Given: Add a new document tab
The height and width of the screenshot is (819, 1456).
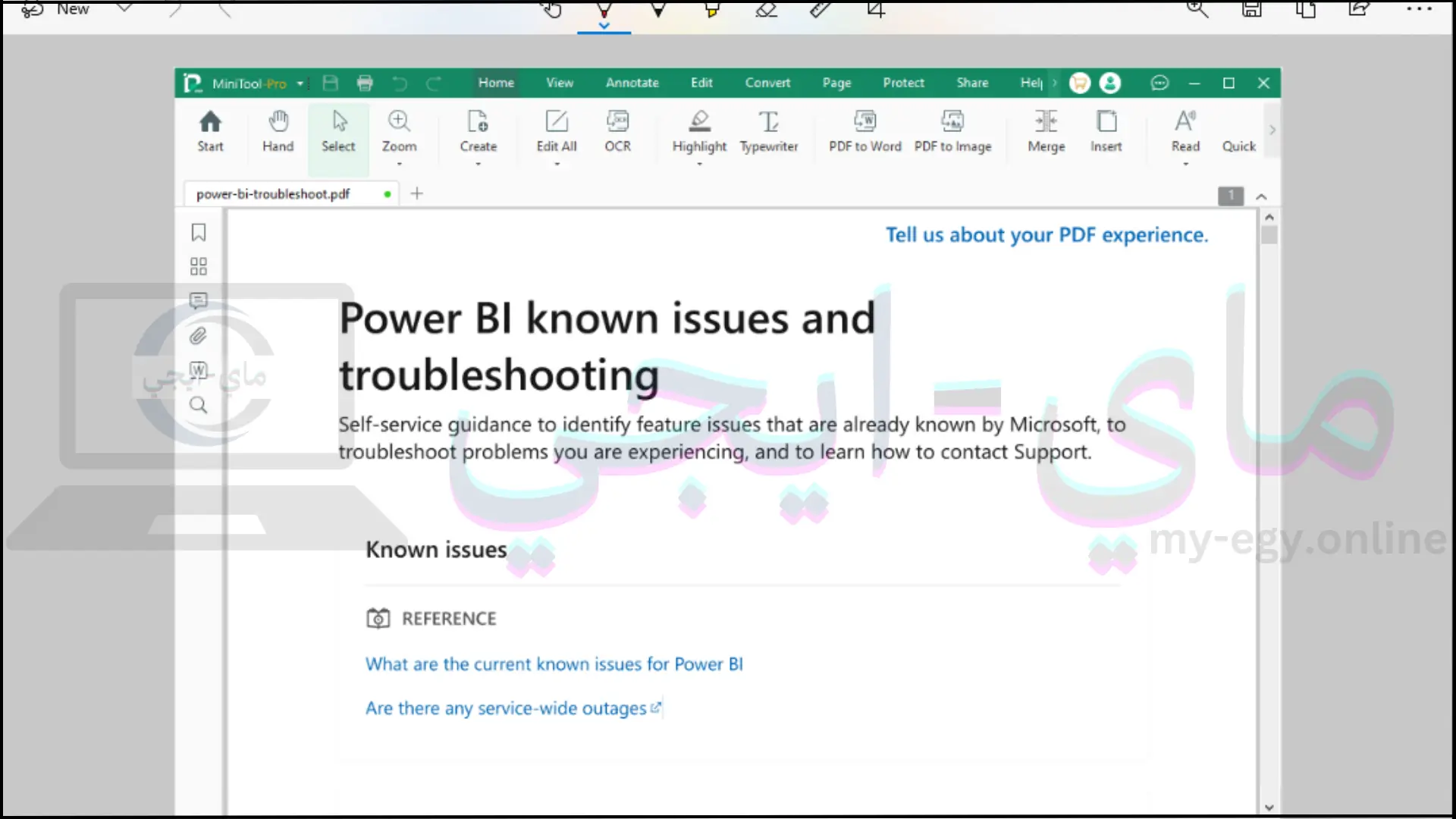Looking at the screenshot, I should click(416, 193).
